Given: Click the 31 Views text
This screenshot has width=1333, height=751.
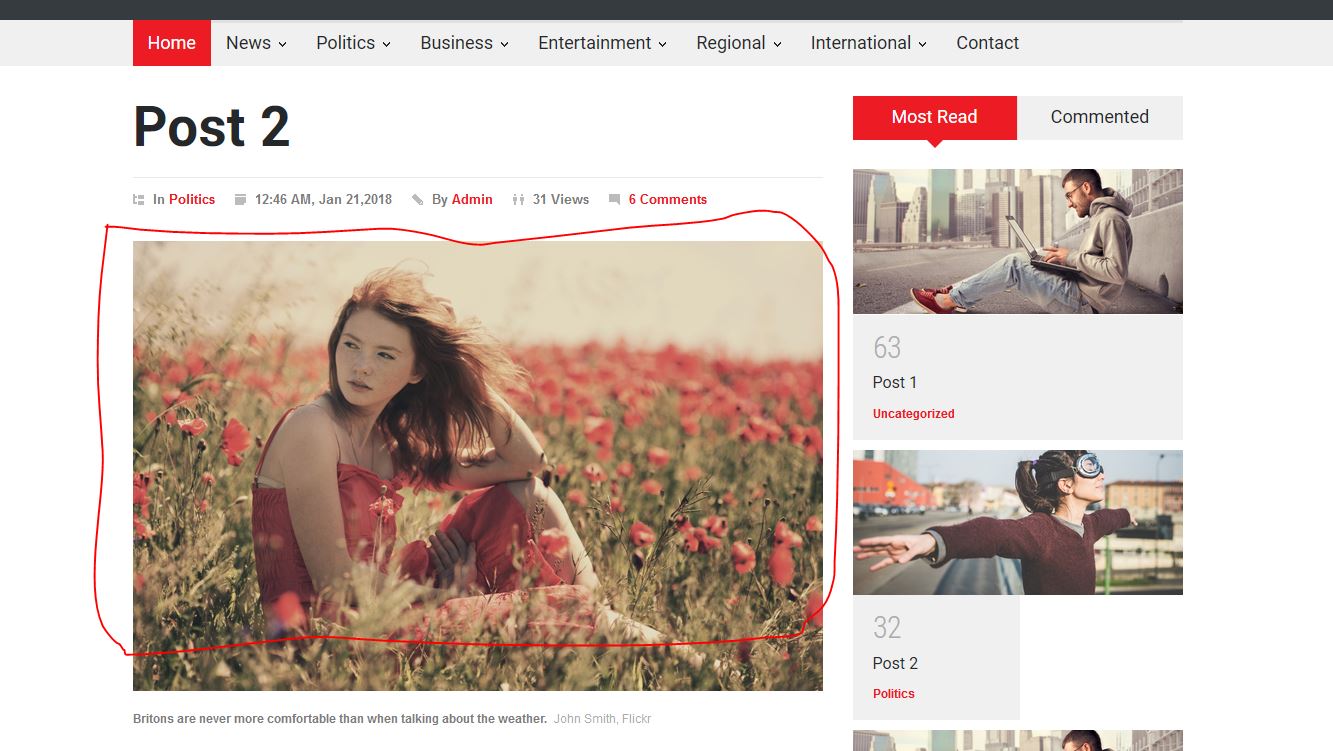Looking at the screenshot, I should click(561, 200).
